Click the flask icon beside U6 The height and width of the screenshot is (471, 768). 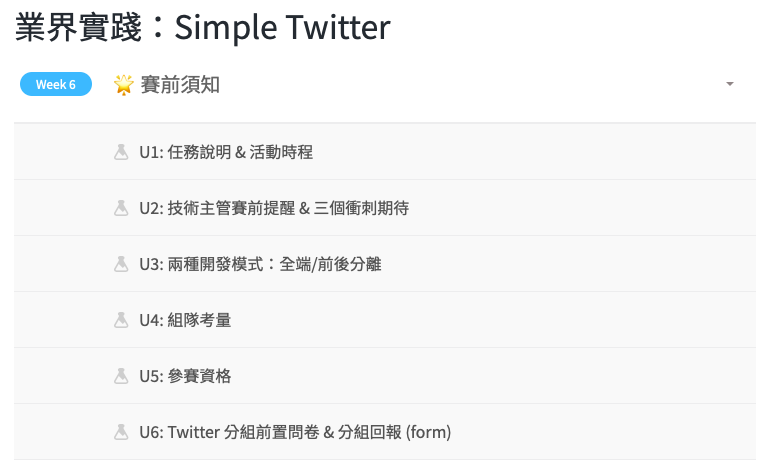[121, 432]
